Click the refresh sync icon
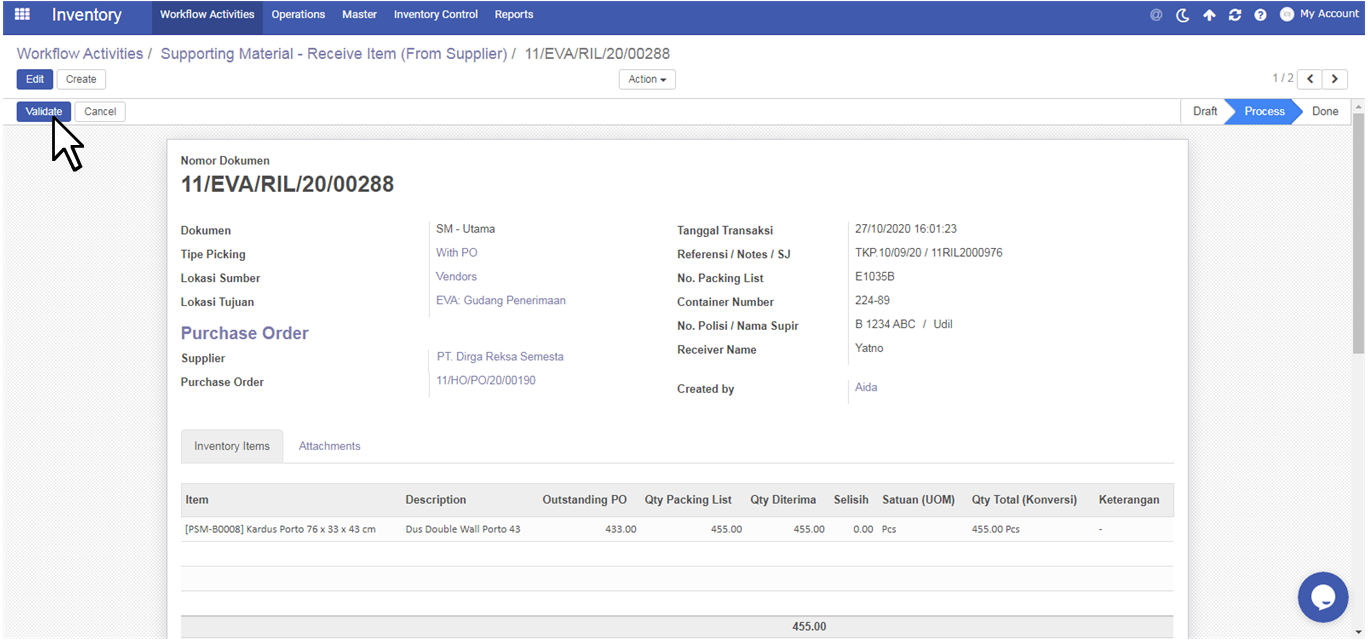The image size is (1368, 640). click(1235, 15)
